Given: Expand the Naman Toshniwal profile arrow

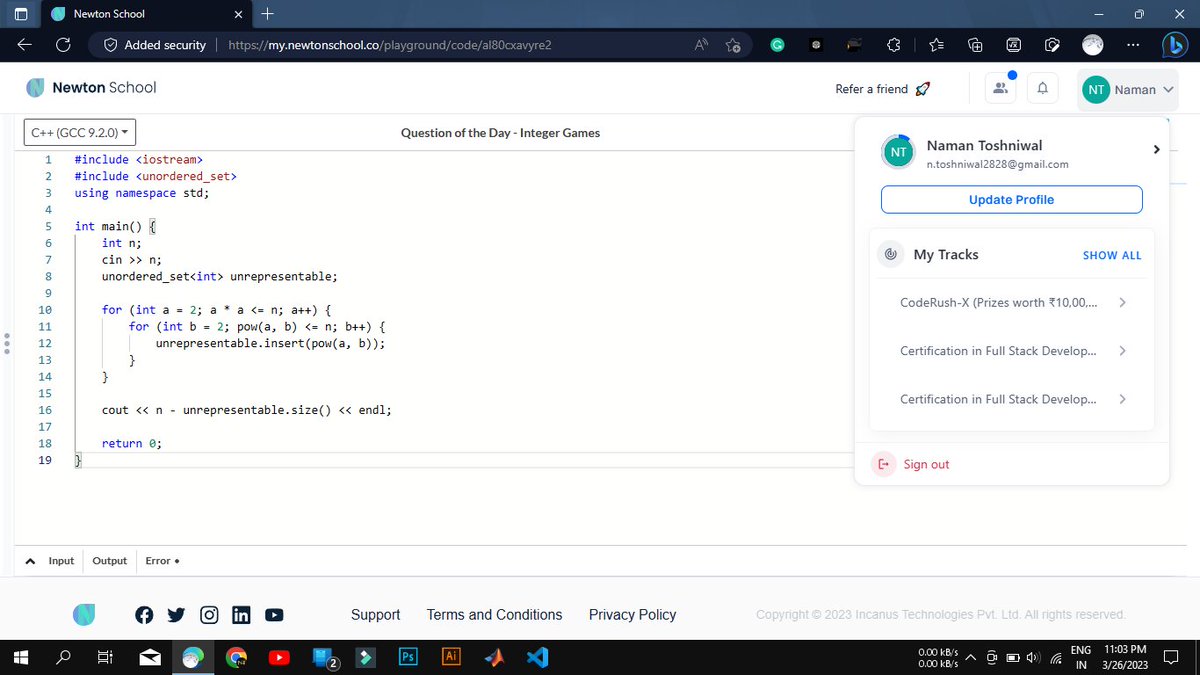Looking at the screenshot, I should coord(1156,150).
